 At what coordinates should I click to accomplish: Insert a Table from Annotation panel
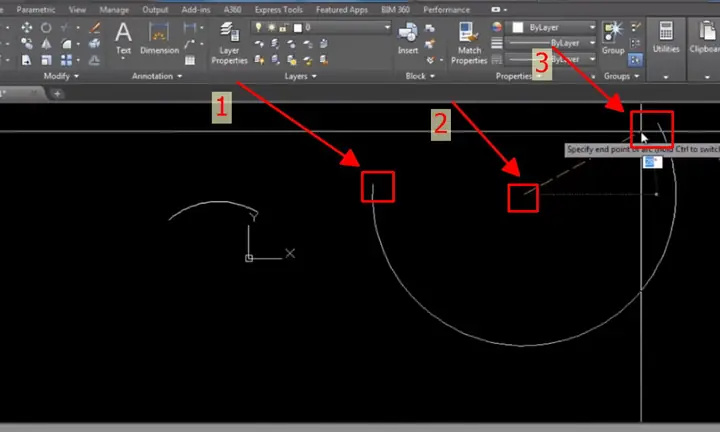point(190,60)
